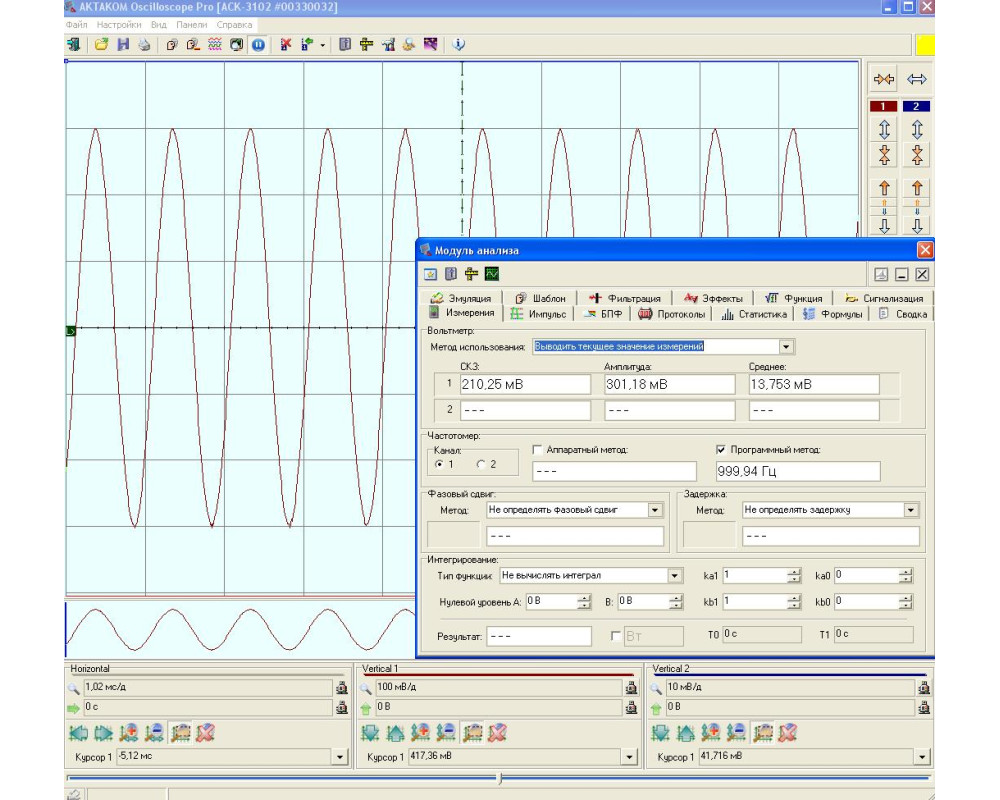
Task: Click the green oscilloscope icon in analysis module
Action: [x=492, y=274]
